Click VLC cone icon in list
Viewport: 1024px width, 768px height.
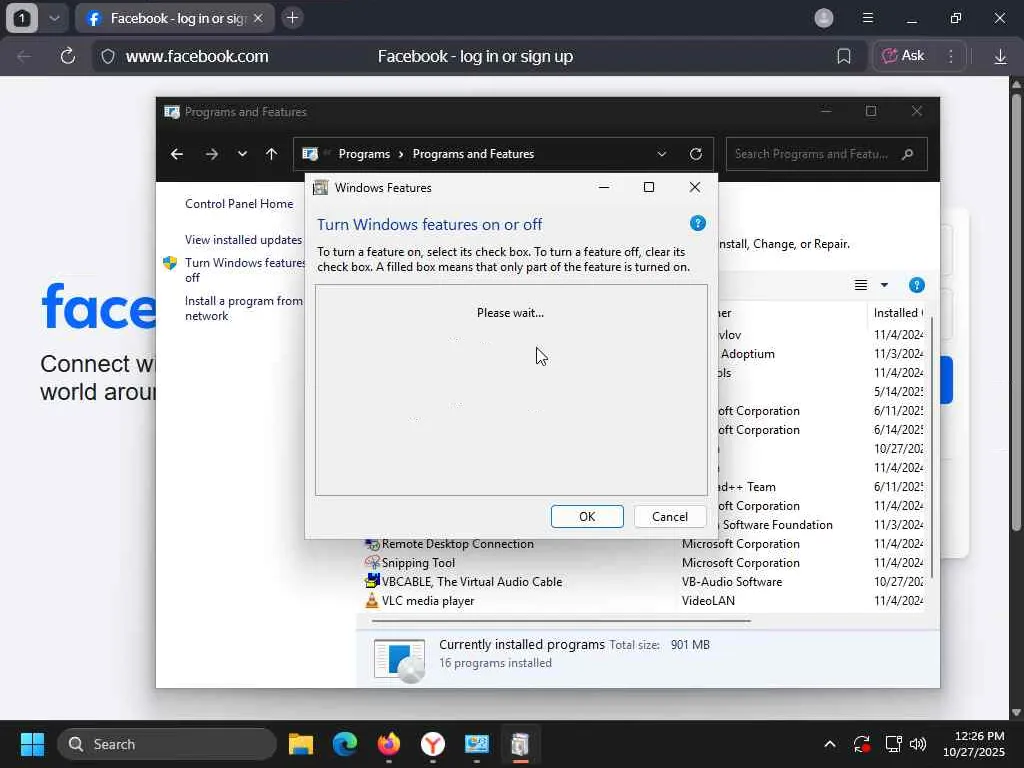(372, 600)
